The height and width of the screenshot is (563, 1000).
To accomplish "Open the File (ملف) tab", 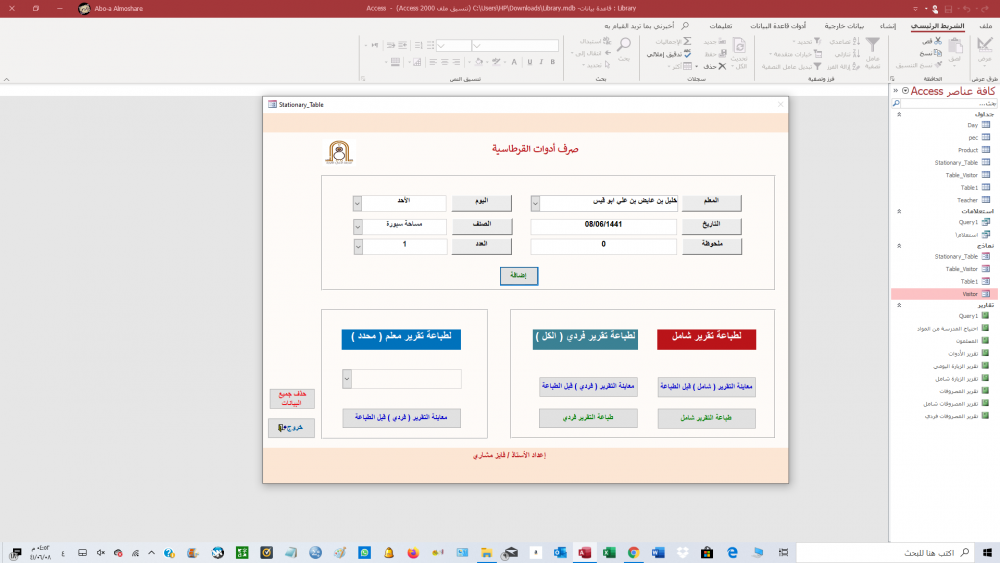I will pyautogui.click(x=986, y=26).
